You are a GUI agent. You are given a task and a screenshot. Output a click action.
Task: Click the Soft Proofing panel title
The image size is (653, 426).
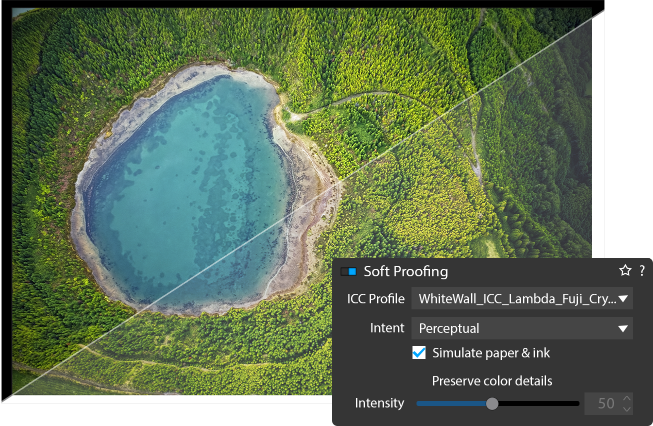click(x=406, y=272)
